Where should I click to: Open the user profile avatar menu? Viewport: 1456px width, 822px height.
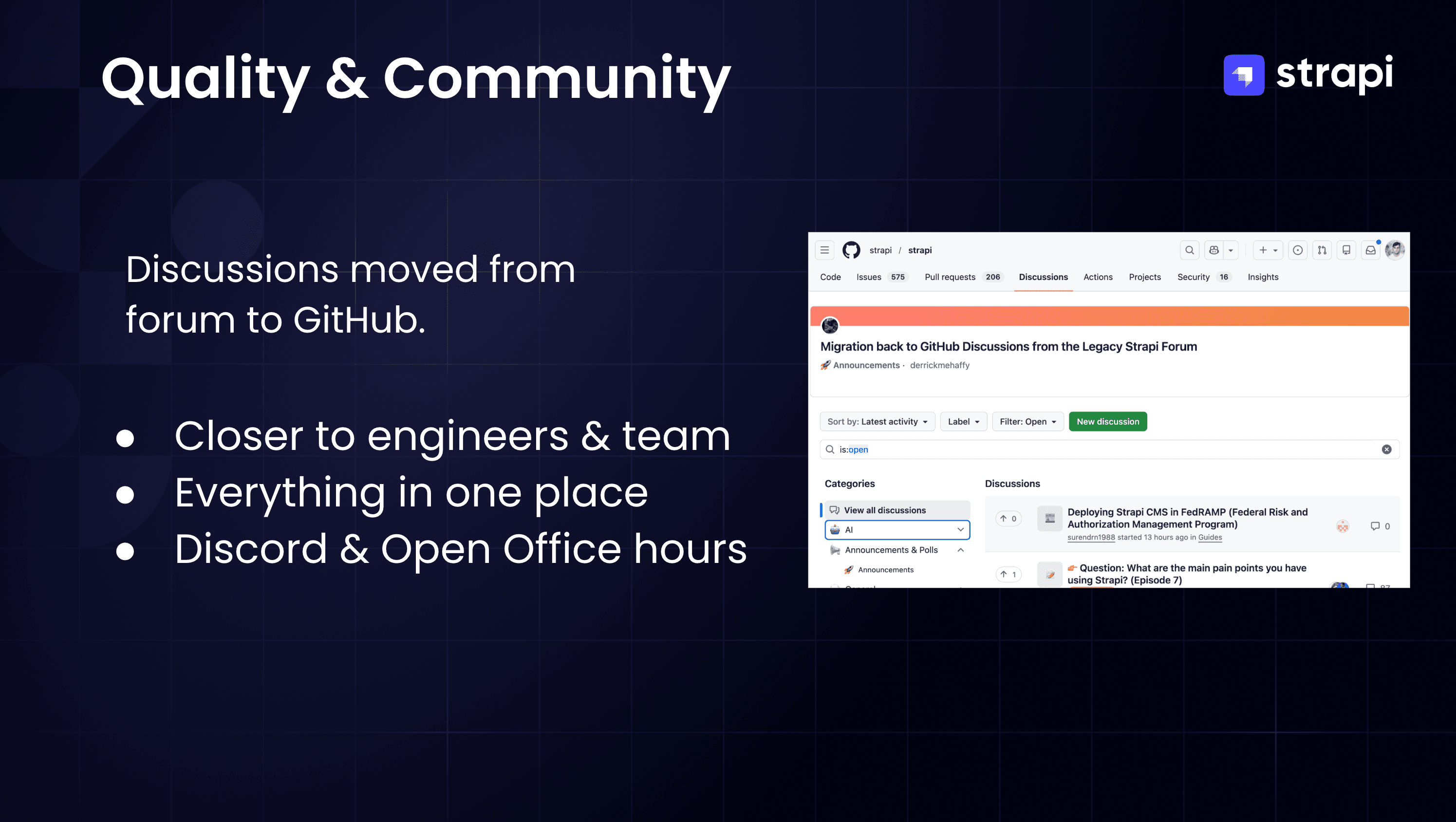(1395, 250)
